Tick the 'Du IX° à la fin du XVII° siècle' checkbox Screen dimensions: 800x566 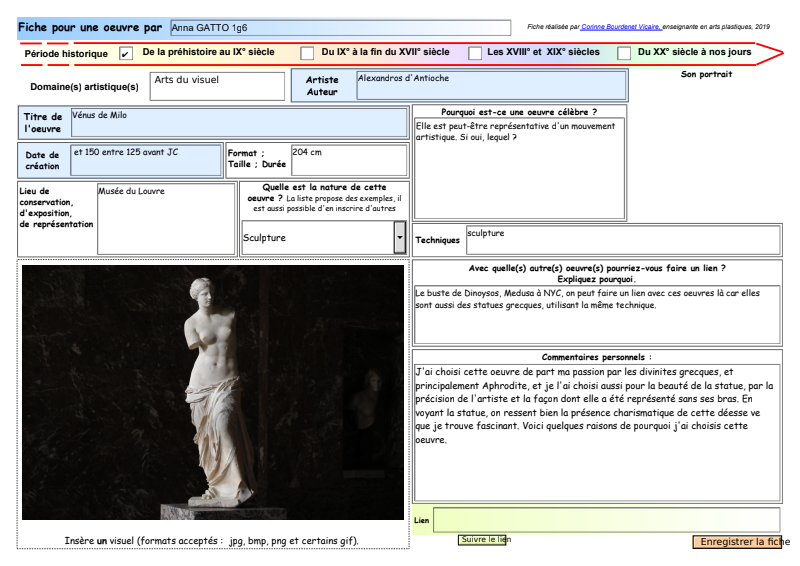pos(306,53)
